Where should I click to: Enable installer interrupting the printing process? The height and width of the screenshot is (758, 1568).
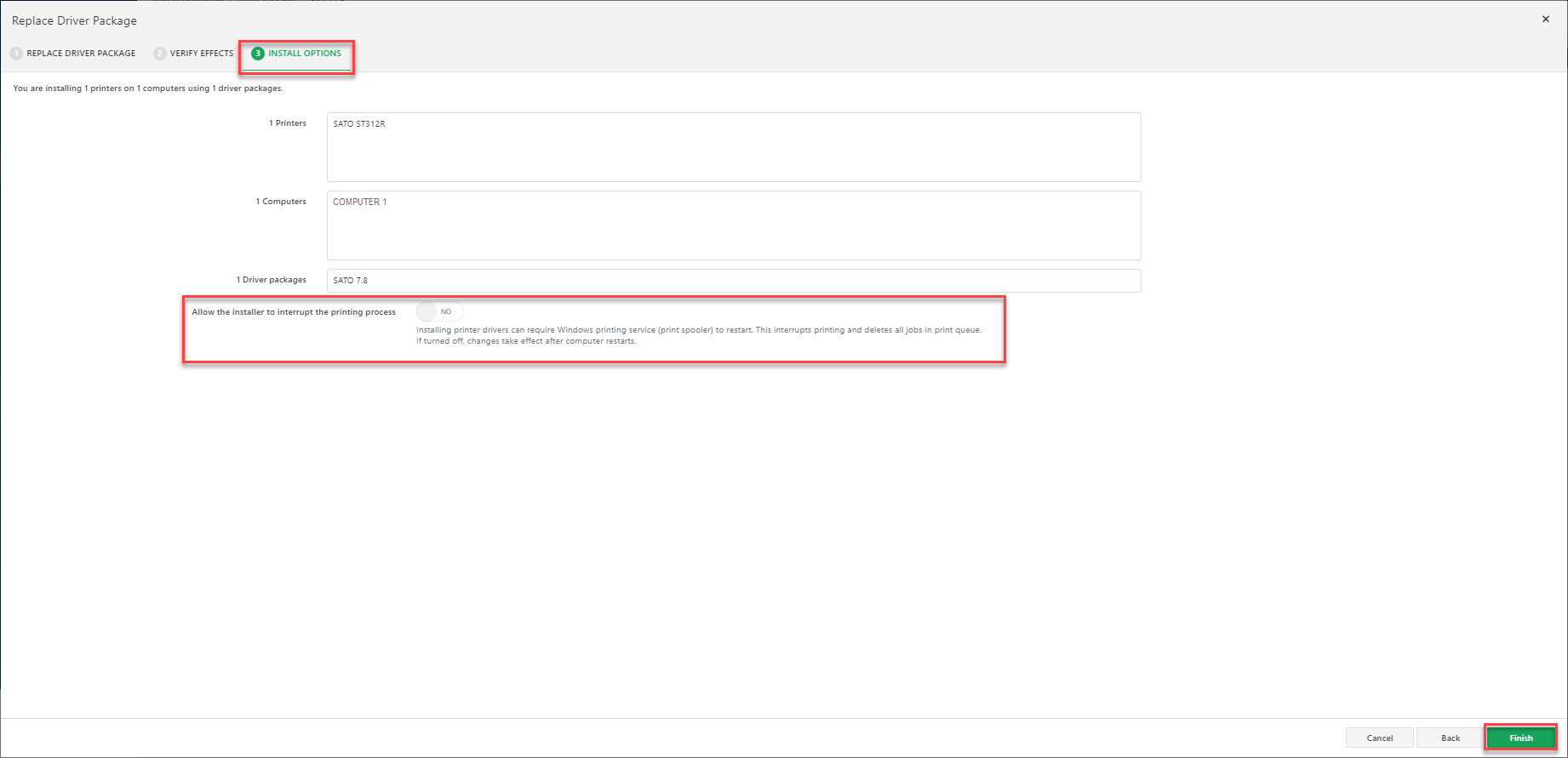pos(439,312)
